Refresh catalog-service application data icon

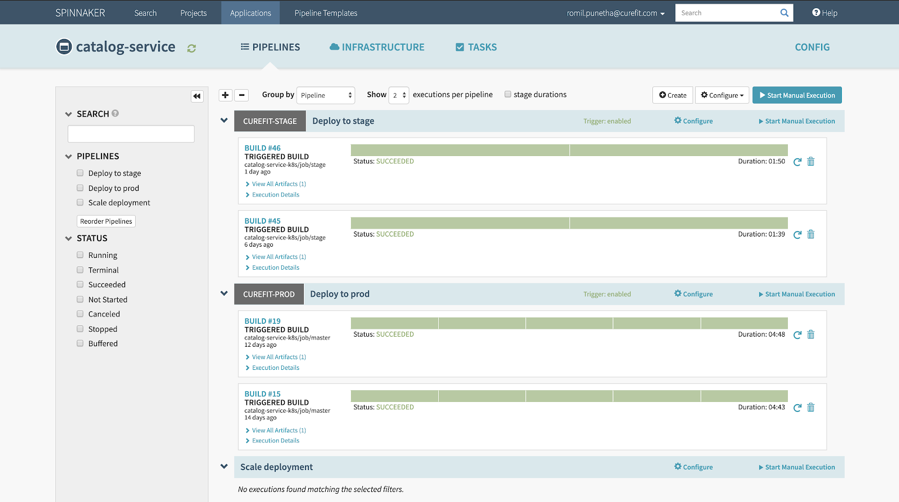(x=191, y=49)
